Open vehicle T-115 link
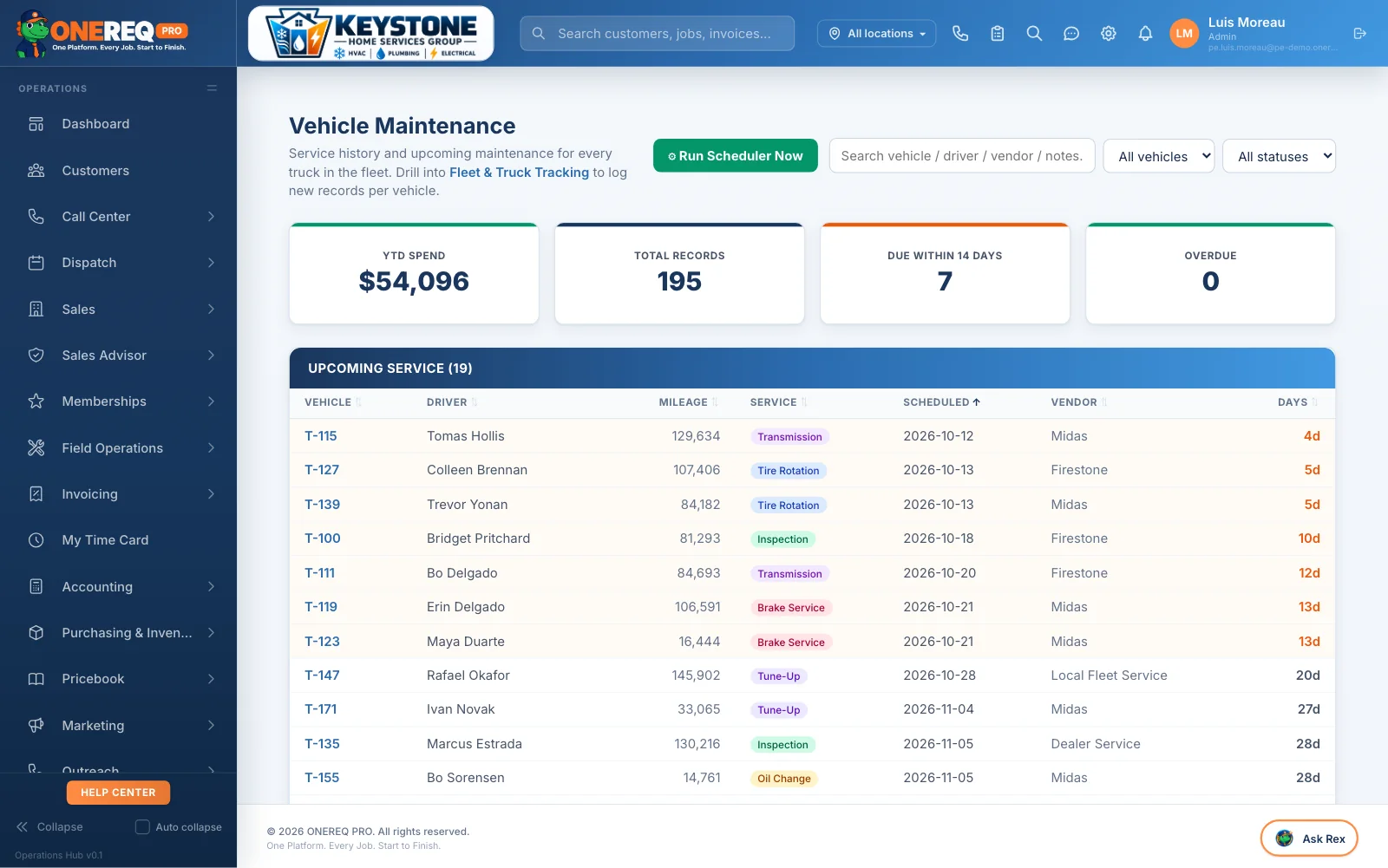Viewport: 1388px width, 868px height. 321,436
